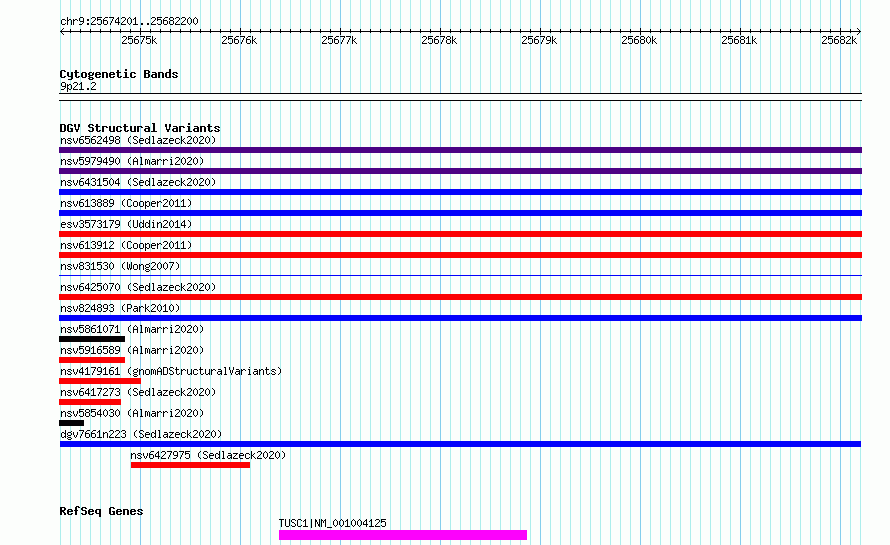Click the DGV Structural Variants track heading

[140, 128]
